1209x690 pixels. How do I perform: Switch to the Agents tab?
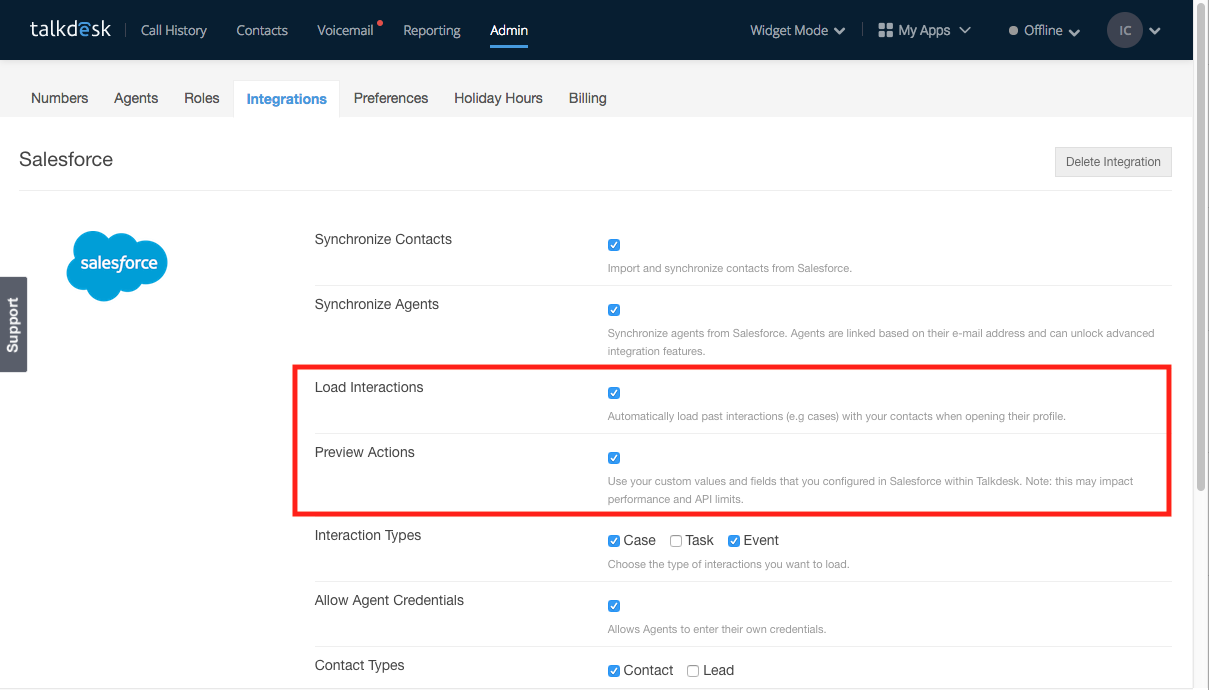click(x=136, y=98)
